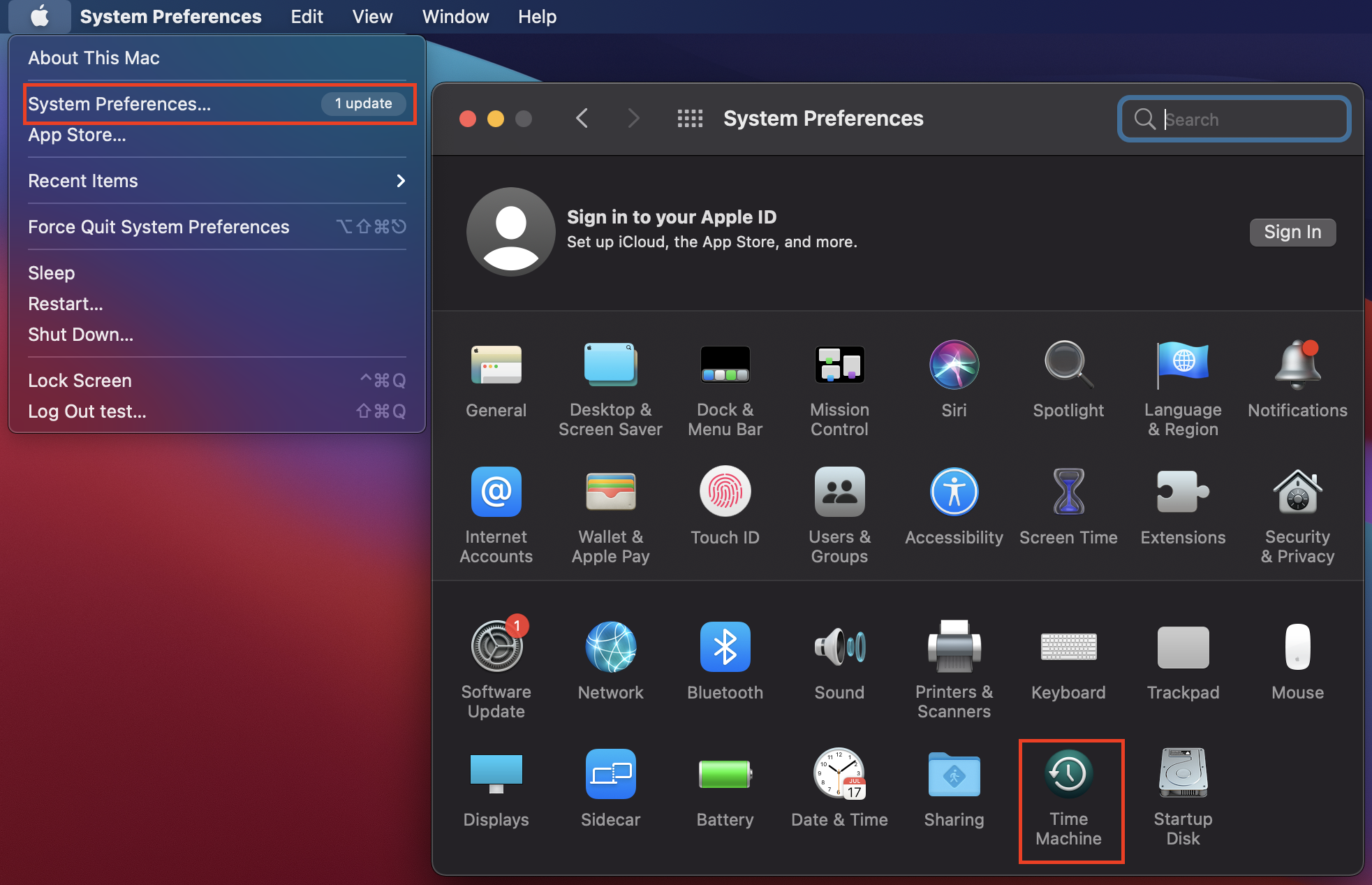Open Screen Time settings
1372x885 pixels.
click(1068, 506)
